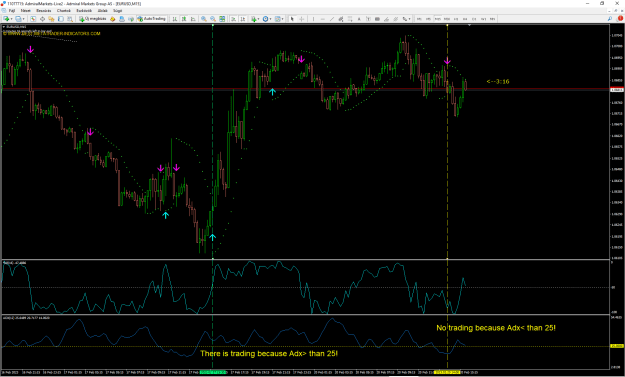
Task: Switch timeframe to MN
Action: pyautogui.click(x=493, y=19)
